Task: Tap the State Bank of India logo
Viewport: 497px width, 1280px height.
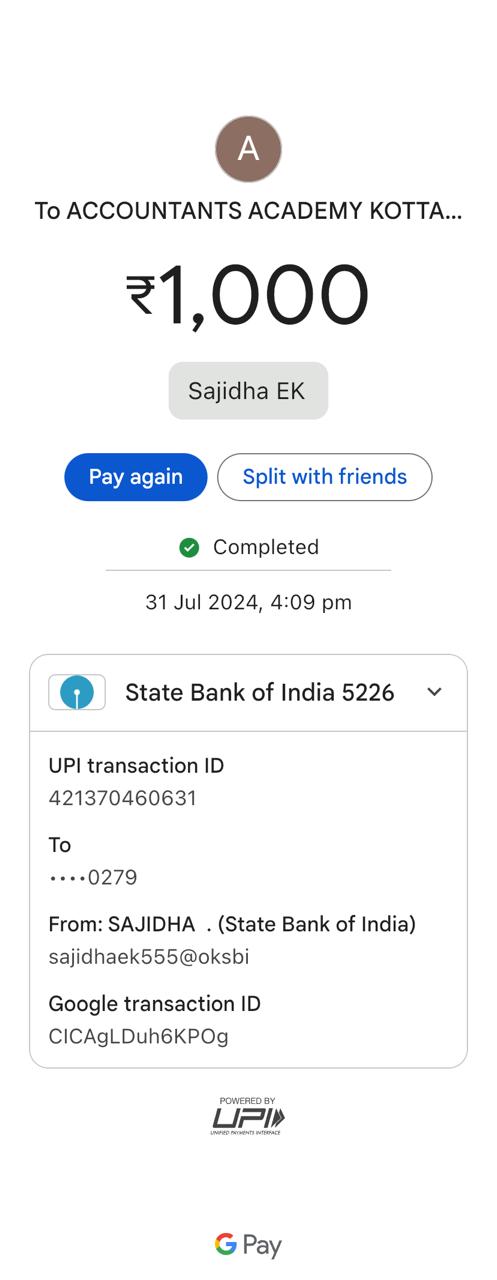Action: click(x=77, y=692)
